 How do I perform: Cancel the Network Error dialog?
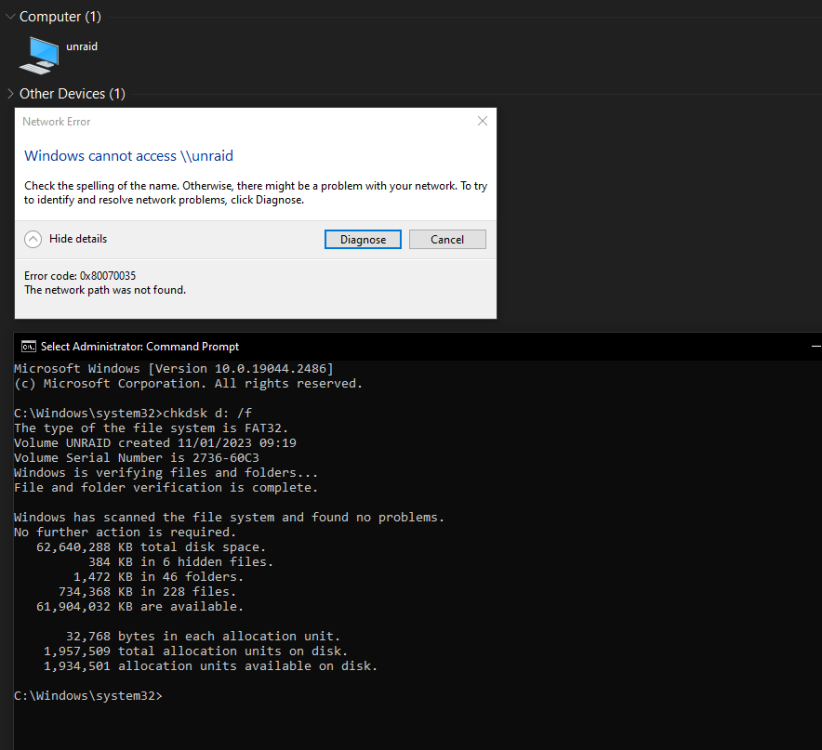[x=447, y=240]
